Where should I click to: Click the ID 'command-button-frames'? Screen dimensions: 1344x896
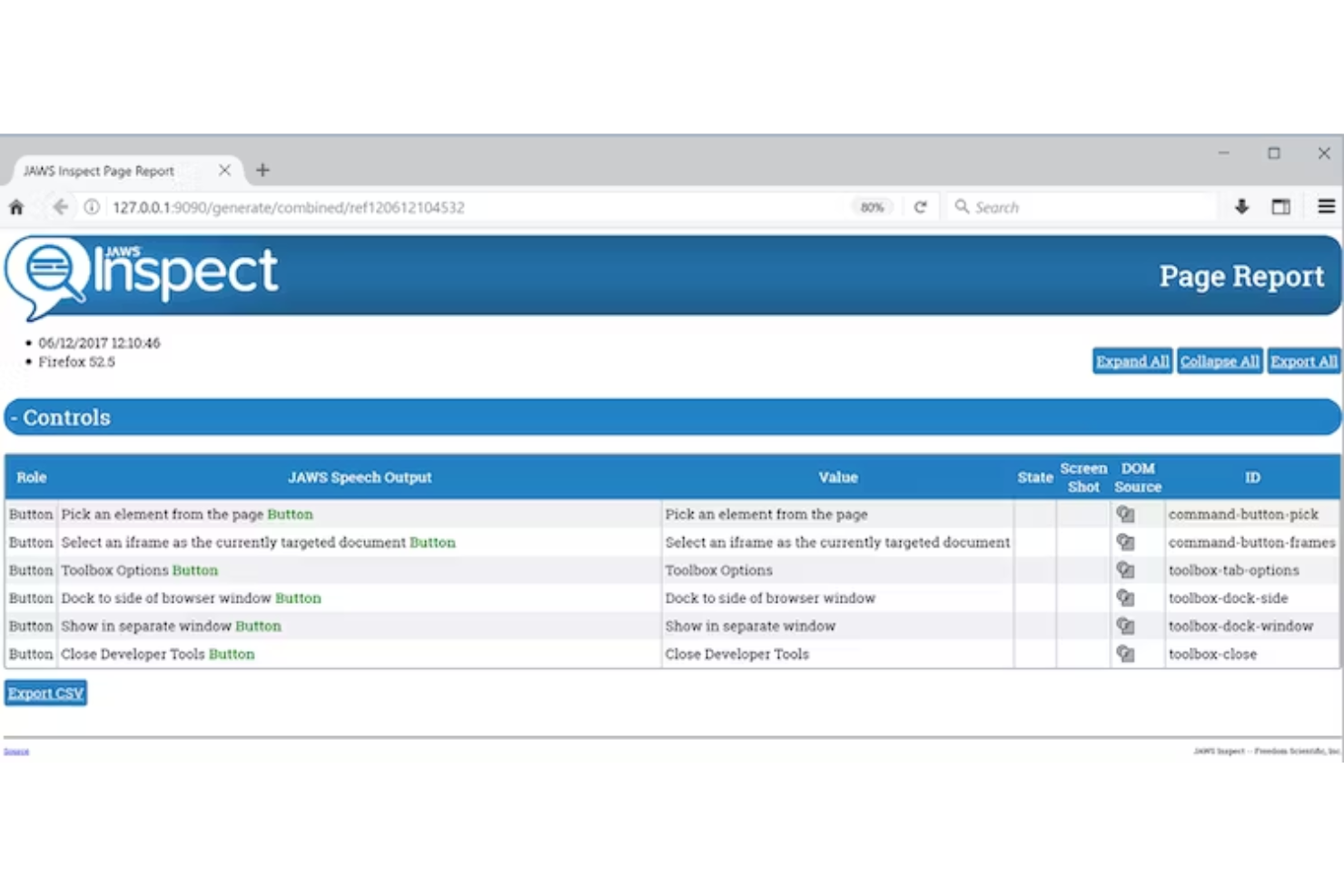click(x=1251, y=542)
